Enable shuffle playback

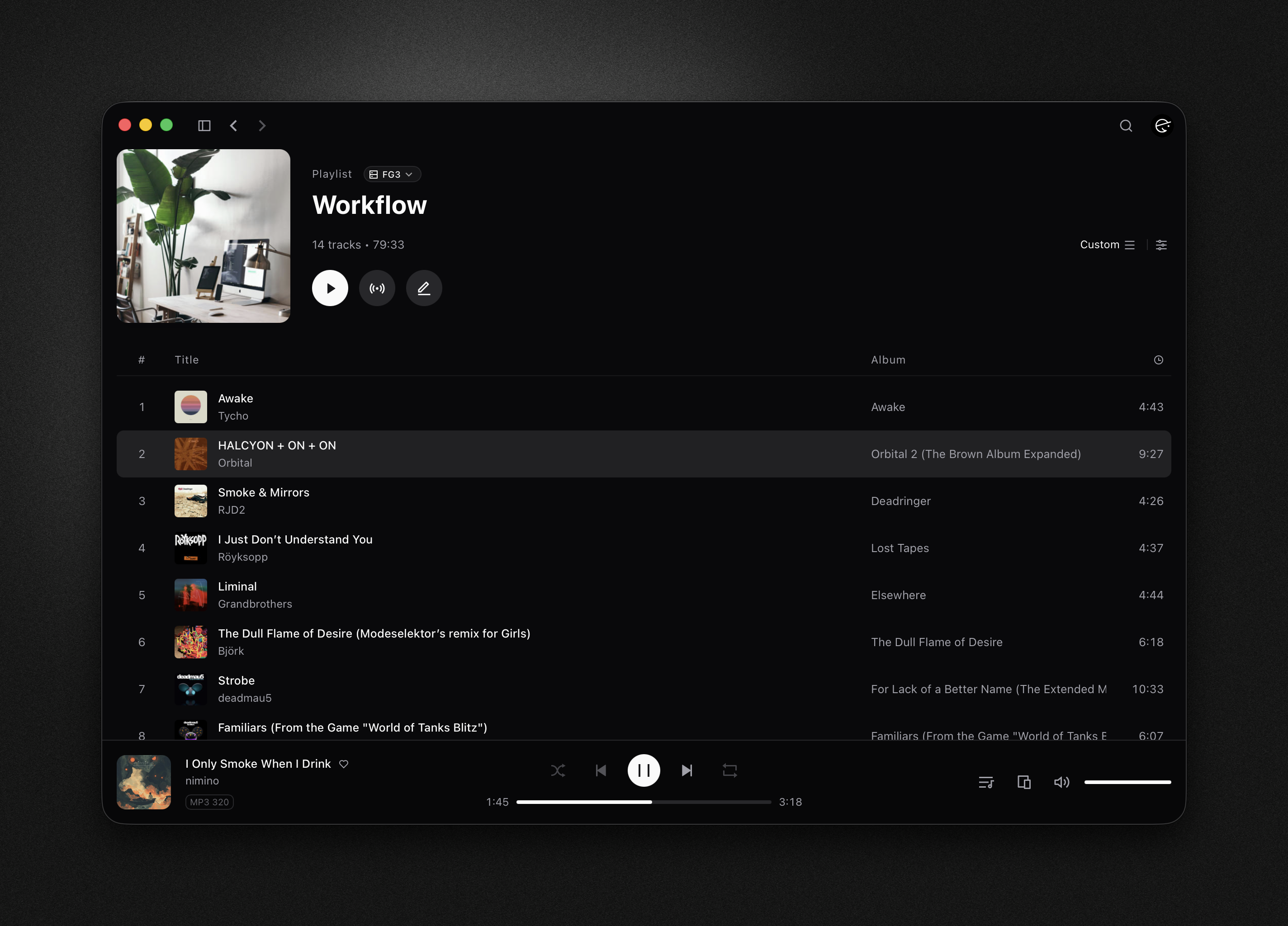(558, 770)
